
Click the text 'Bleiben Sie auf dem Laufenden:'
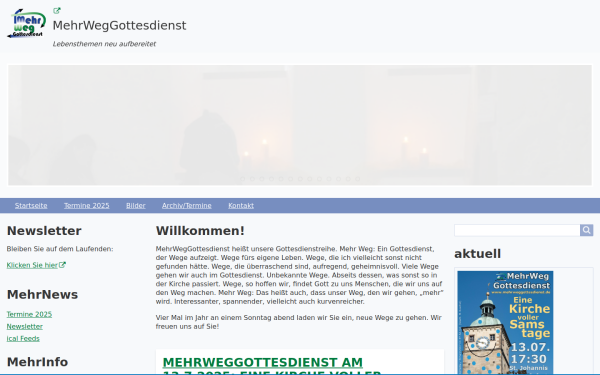(60, 249)
